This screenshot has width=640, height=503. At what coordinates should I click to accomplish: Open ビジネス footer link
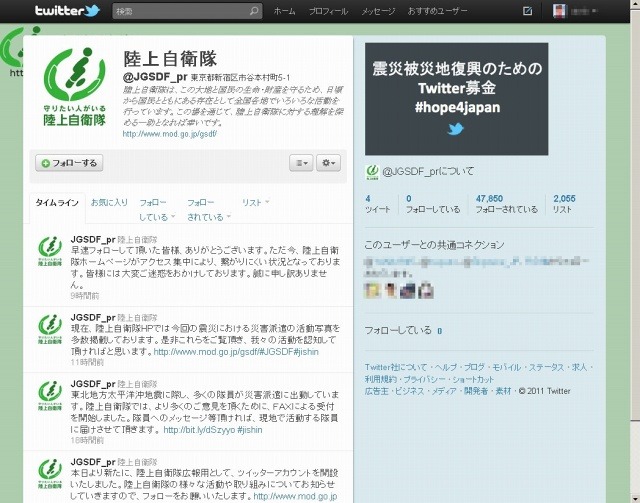tap(409, 391)
